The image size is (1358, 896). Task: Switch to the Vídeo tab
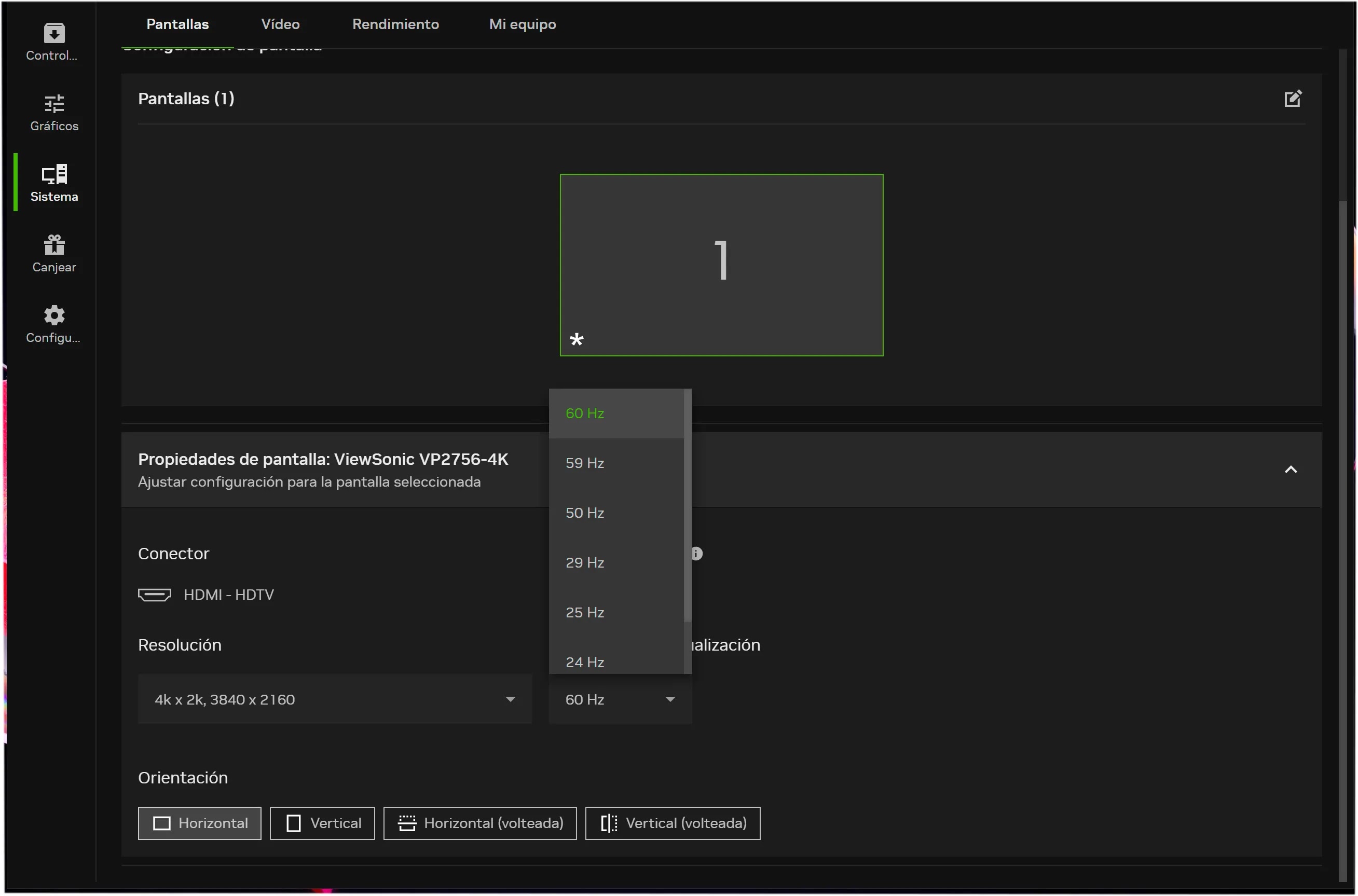280,24
